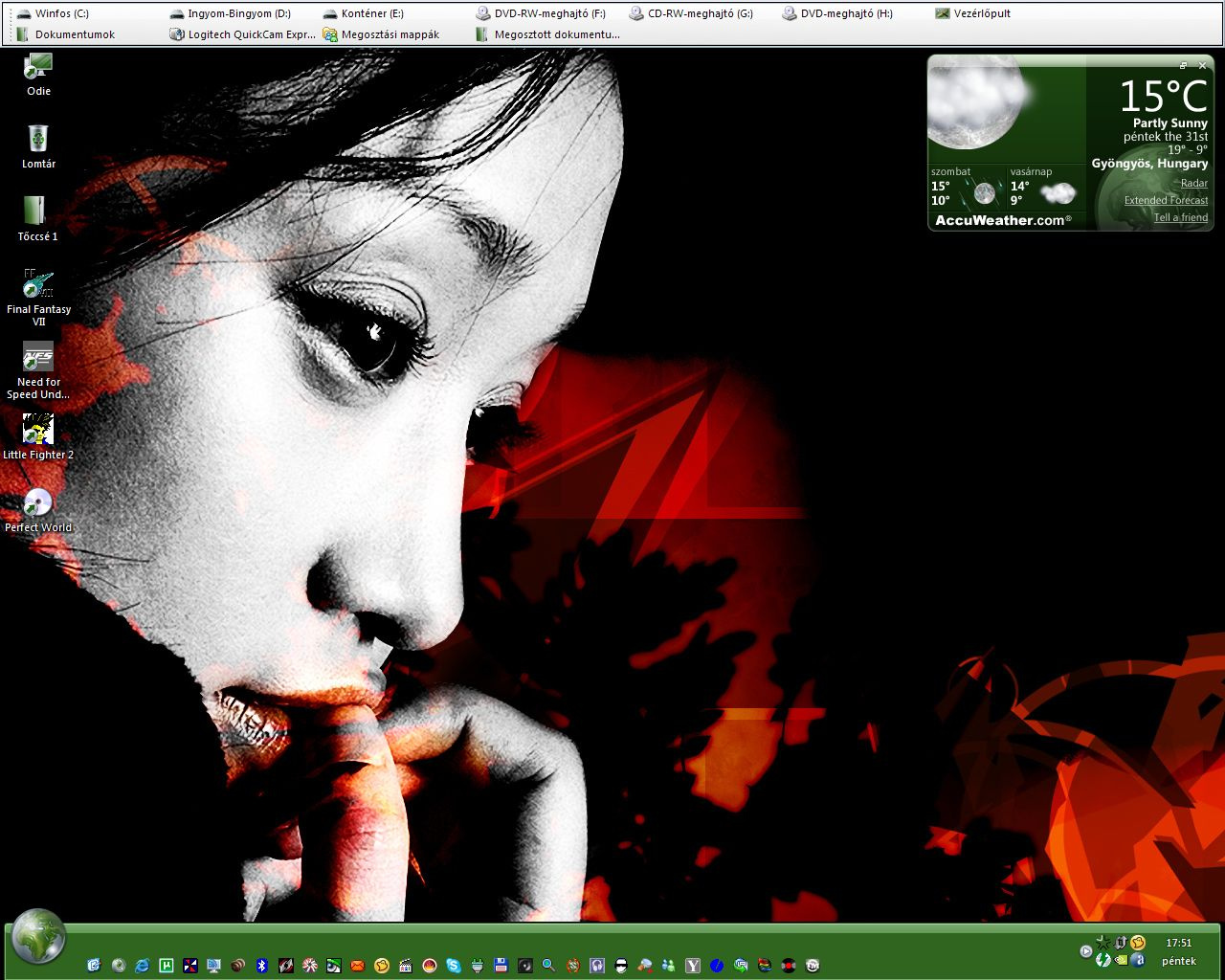
Task: Open Dokumentumok folder in toolbar
Action: [x=65, y=34]
